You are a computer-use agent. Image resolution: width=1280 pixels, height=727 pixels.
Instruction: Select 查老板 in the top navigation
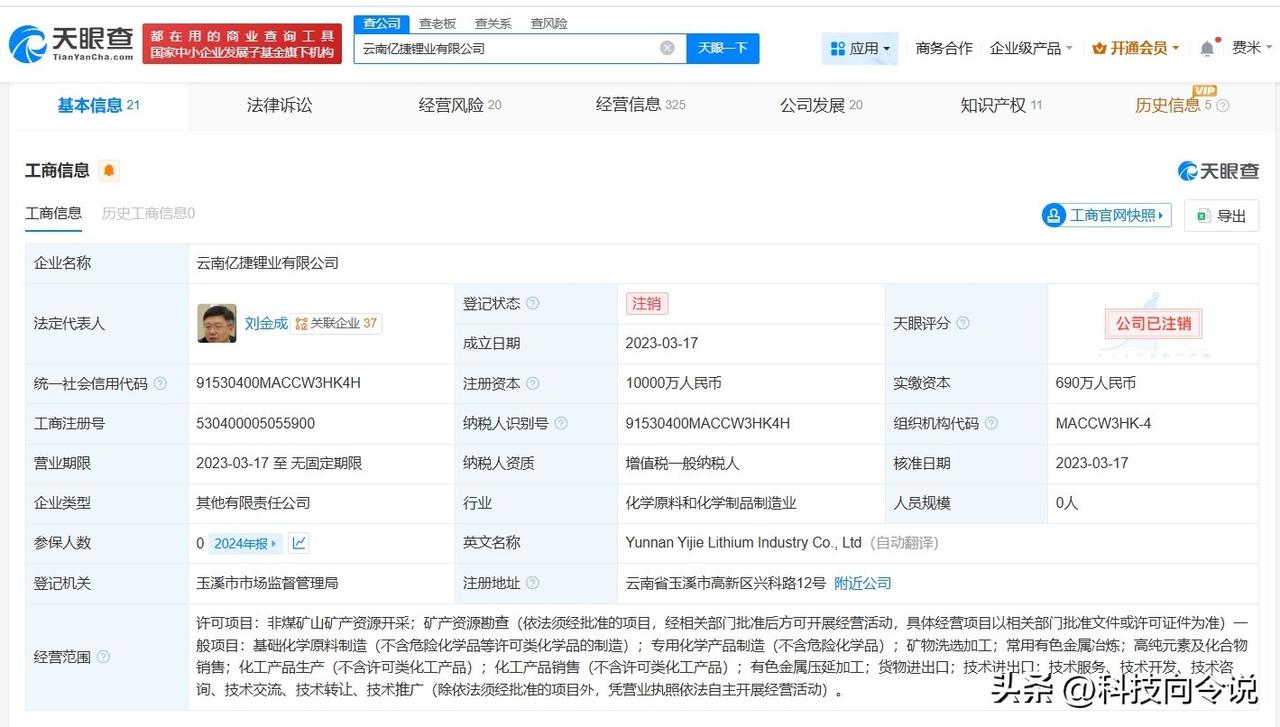(437, 22)
